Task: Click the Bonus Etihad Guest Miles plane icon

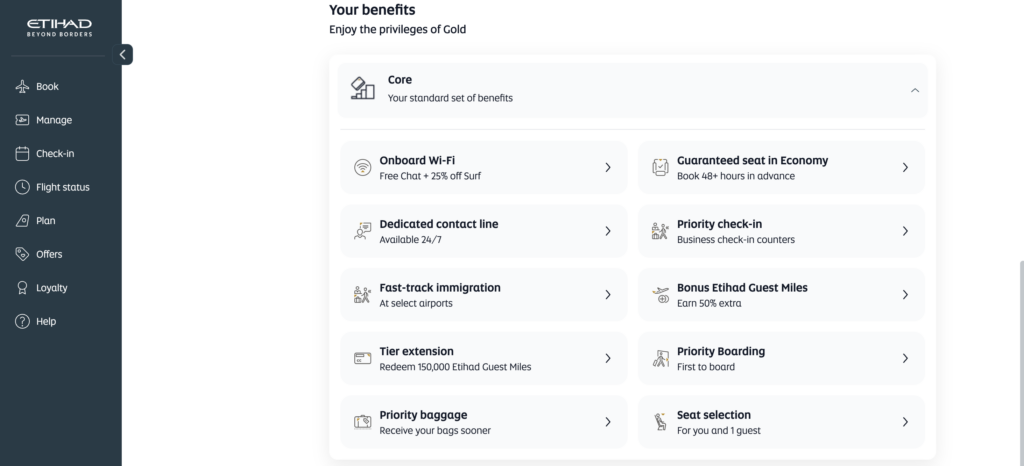Action: pos(660,295)
